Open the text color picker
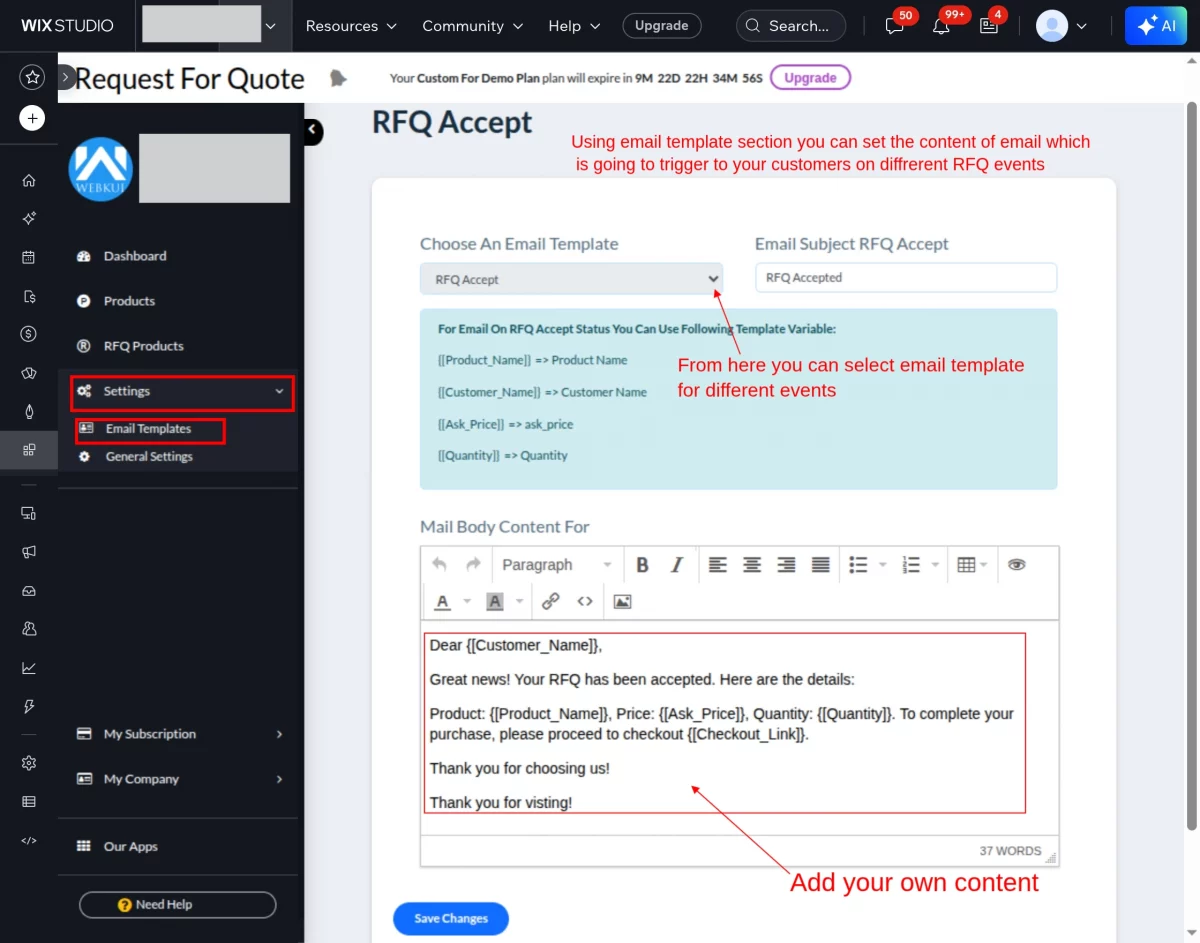Viewport: 1200px width, 943px height. tap(443, 602)
